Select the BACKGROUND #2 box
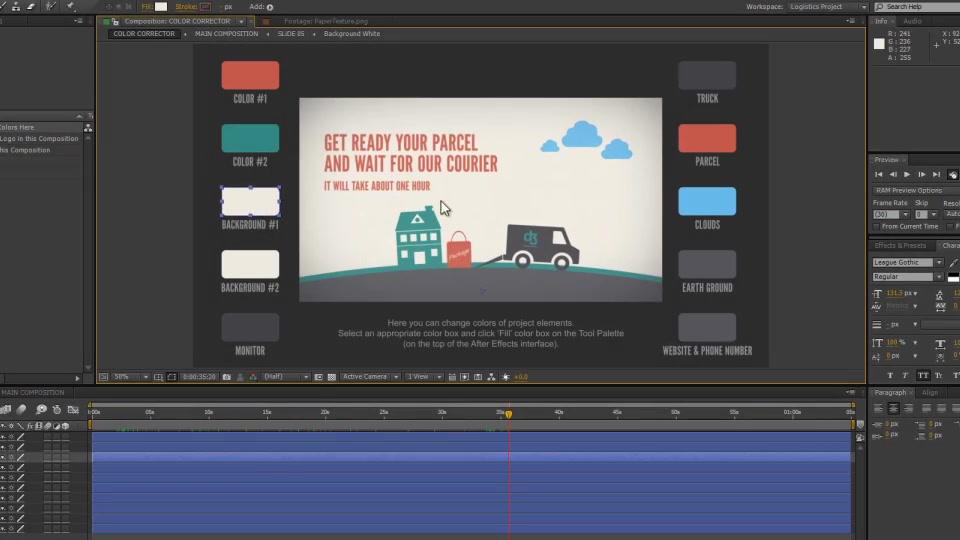The height and width of the screenshot is (540, 960). tap(250, 264)
